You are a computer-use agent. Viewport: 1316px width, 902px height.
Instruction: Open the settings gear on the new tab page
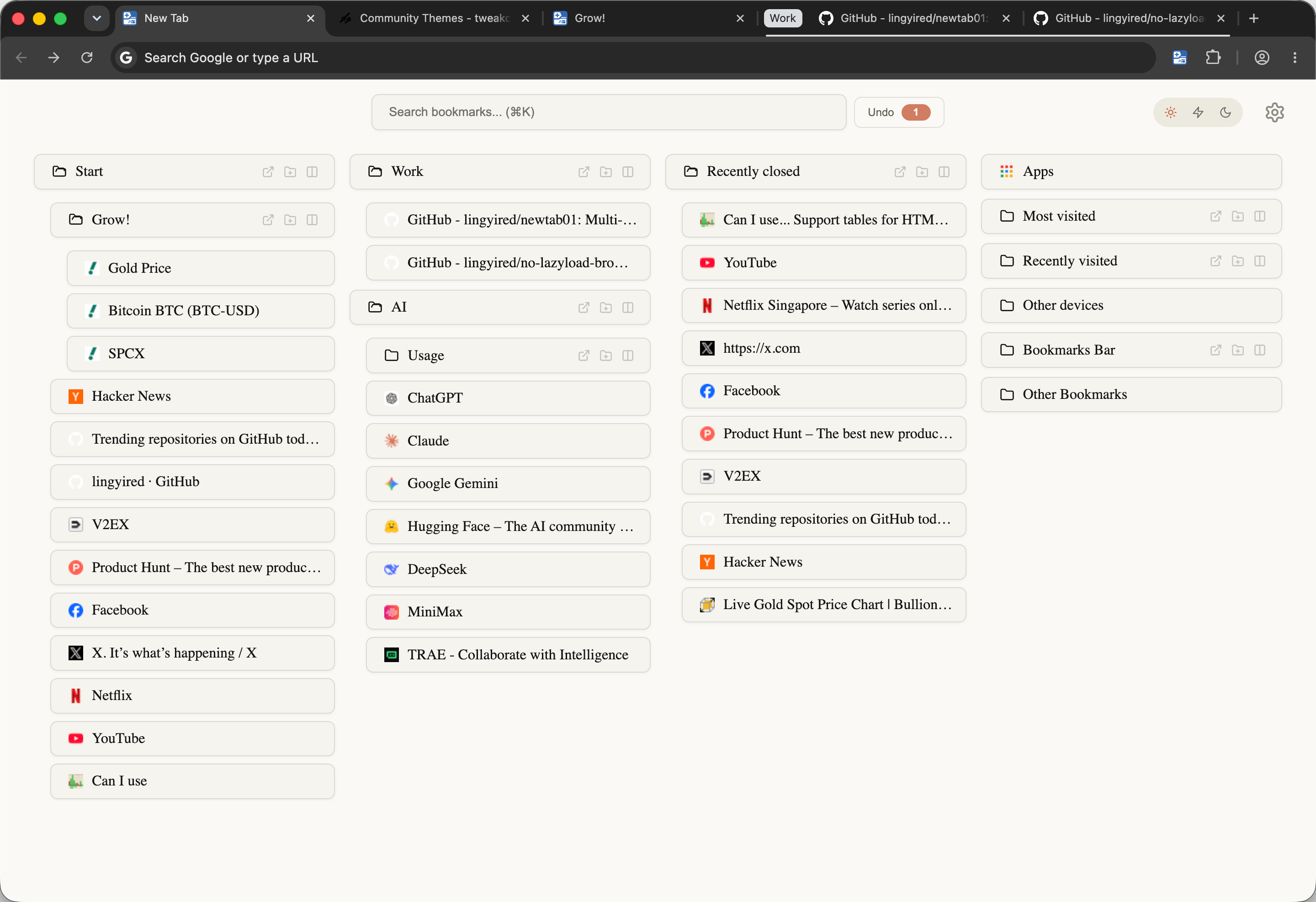tap(1275, 112)
